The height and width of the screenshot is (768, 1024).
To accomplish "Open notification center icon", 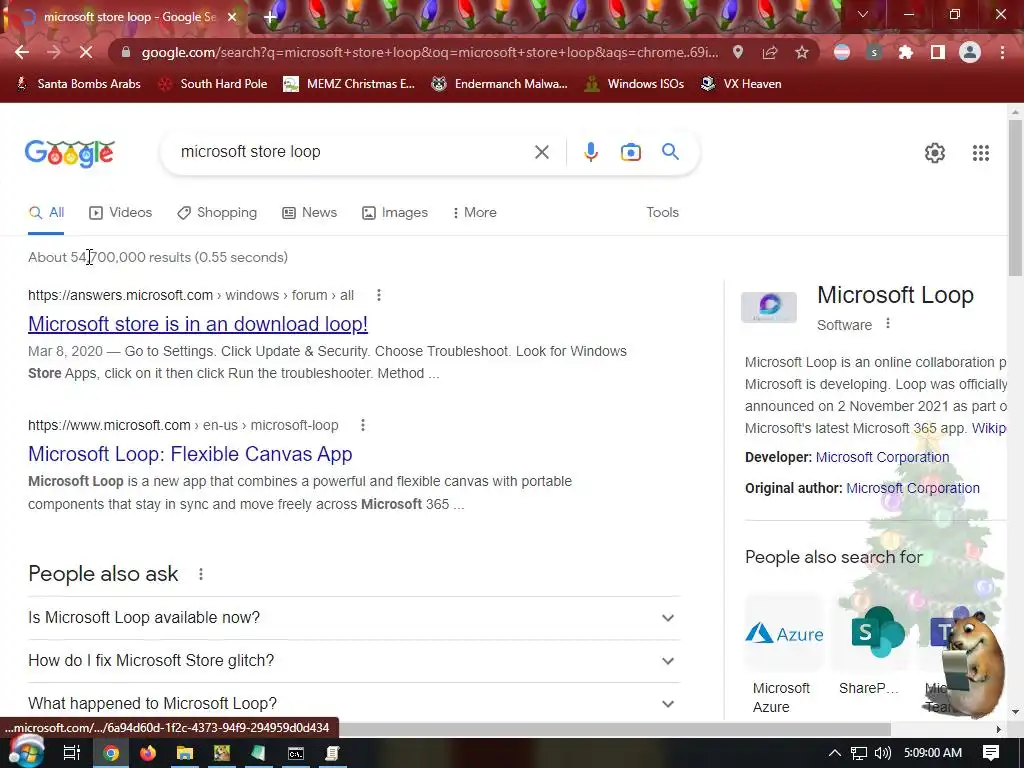I will click(x=991, y=753).
